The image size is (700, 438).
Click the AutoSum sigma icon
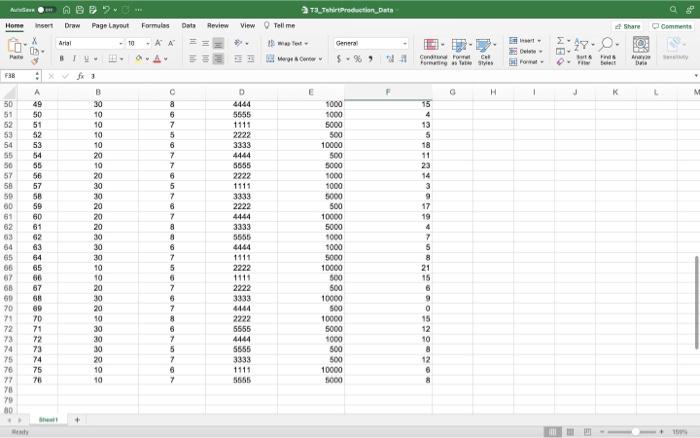560,41
